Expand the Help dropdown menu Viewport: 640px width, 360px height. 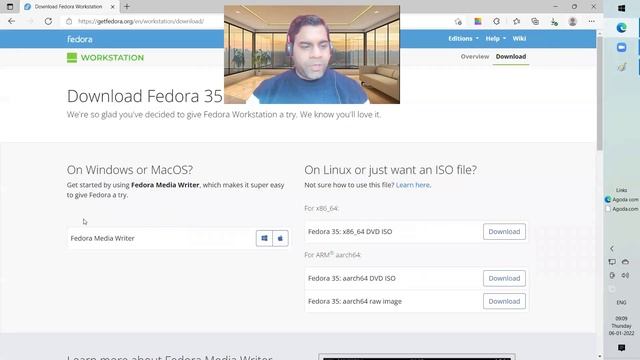pyautogui.click(x=496, y=38)
